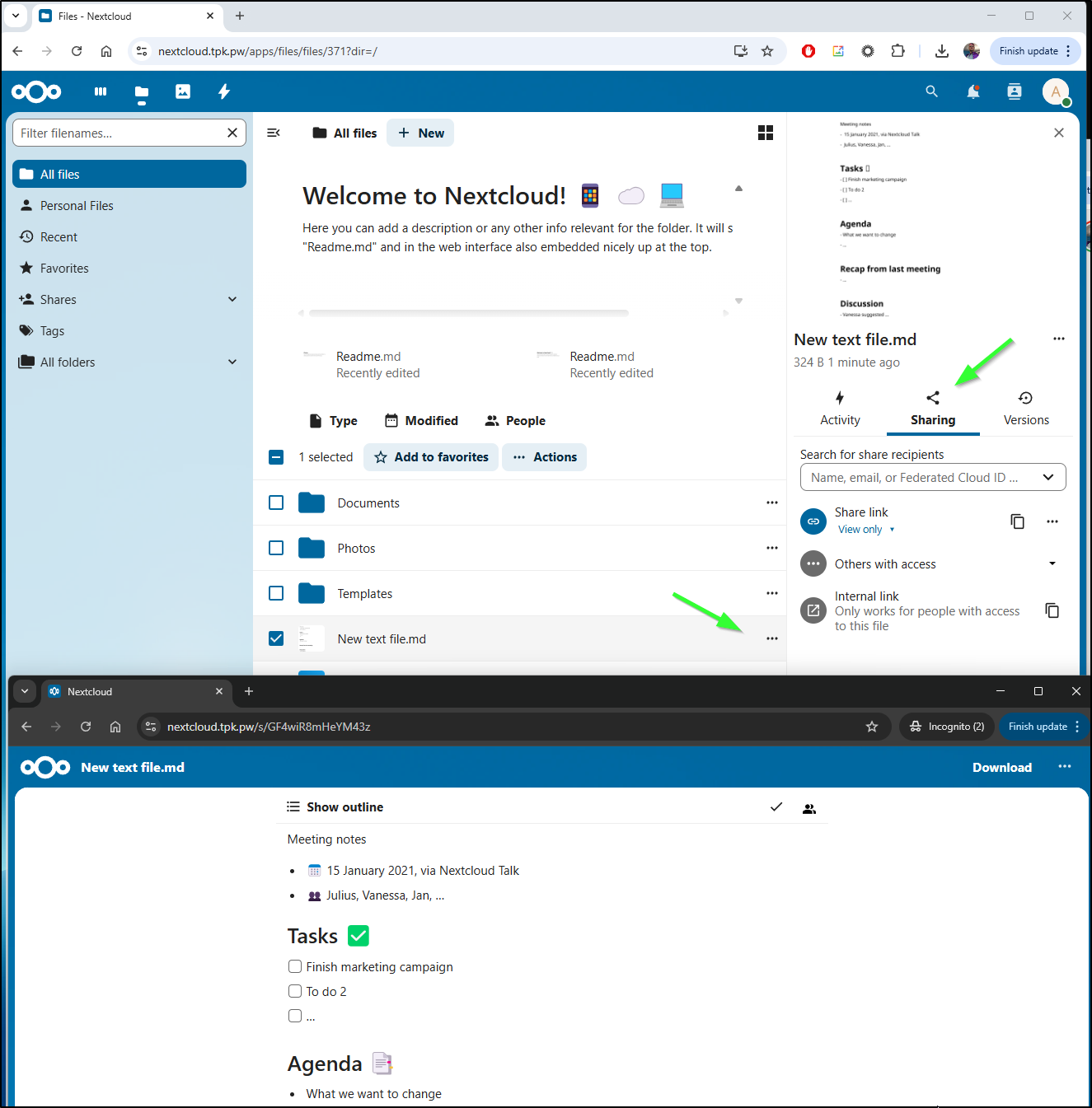Reload the page in the incognito window
Viewport: 1092px width, 1108px height.
86,727
